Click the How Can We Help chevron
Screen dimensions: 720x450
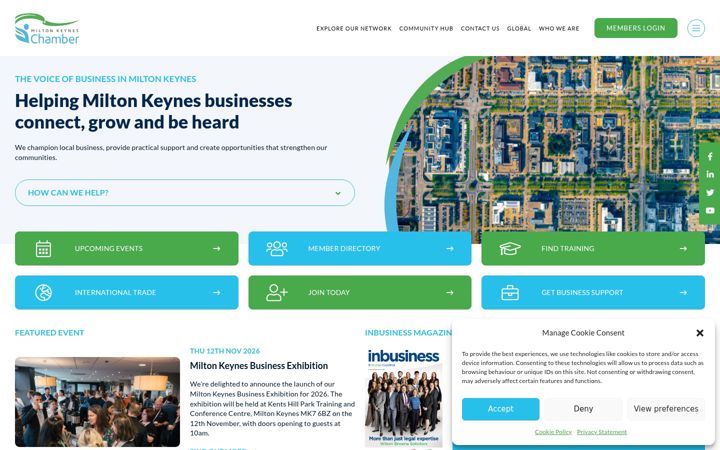coord(338,193)
